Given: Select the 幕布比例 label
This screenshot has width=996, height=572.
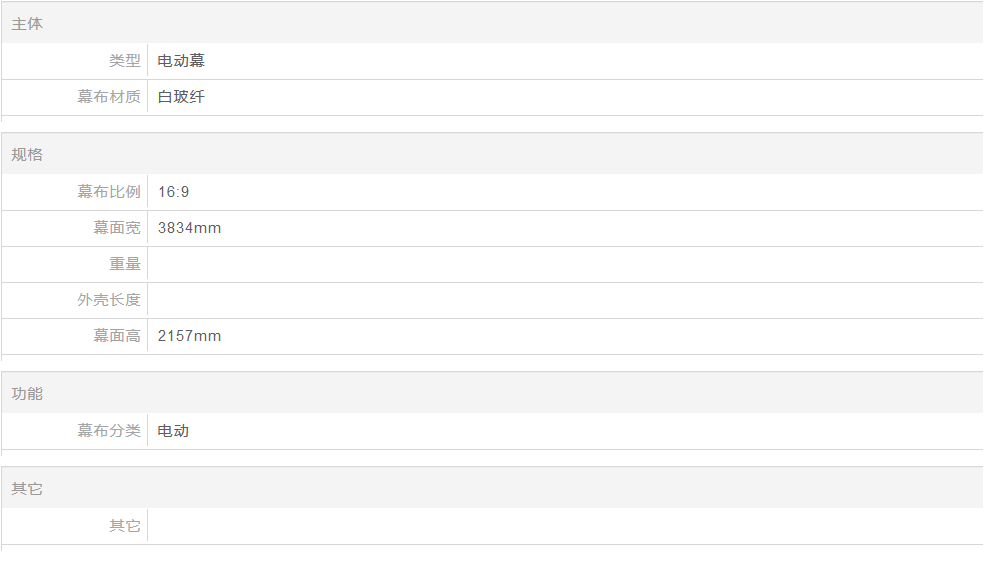Looking at the screenshot, I should (x=109, y=191).
